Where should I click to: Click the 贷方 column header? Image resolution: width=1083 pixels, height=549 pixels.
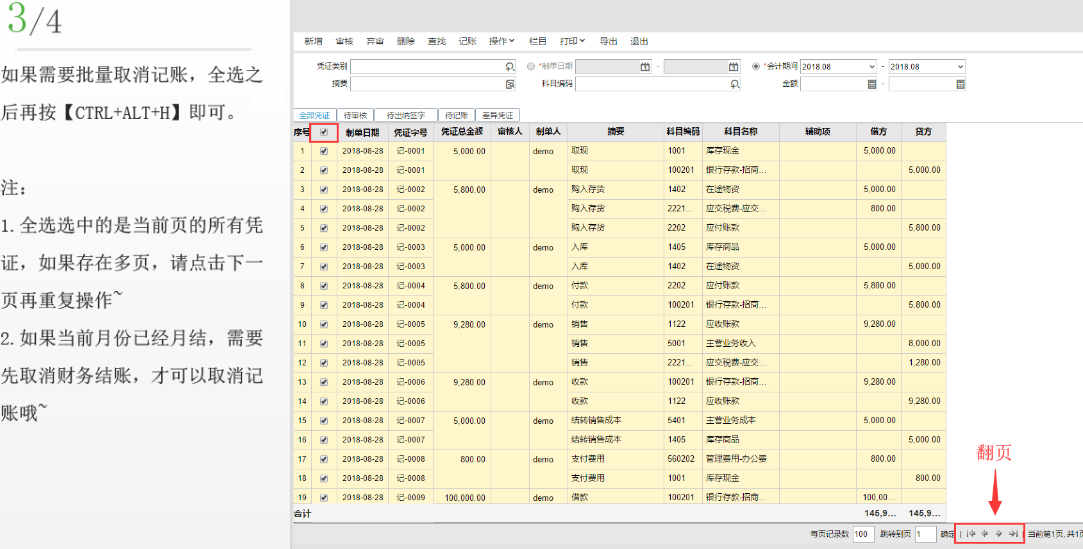point(923,132)
